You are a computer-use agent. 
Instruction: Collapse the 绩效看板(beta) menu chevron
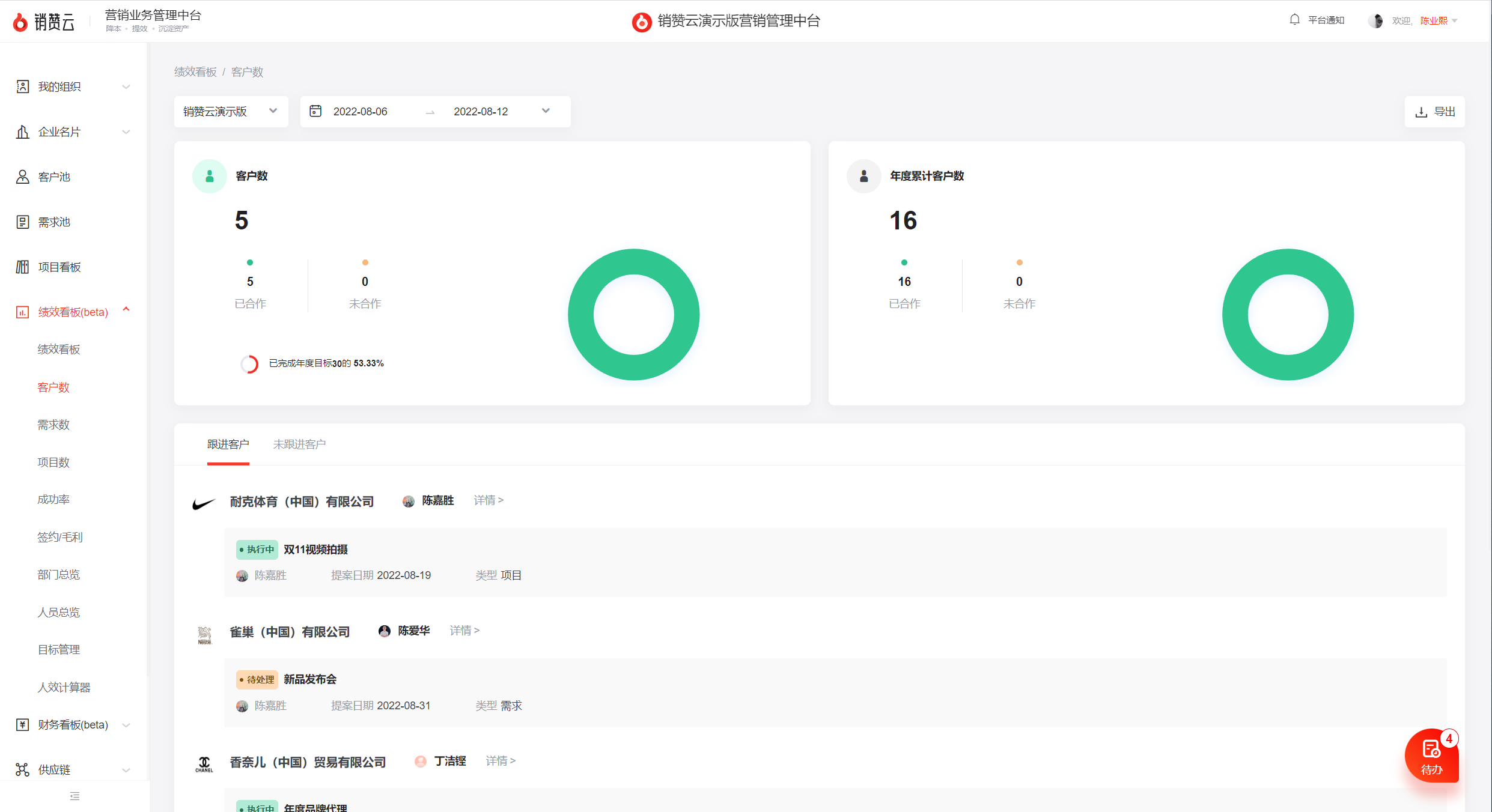coord(126,309)
